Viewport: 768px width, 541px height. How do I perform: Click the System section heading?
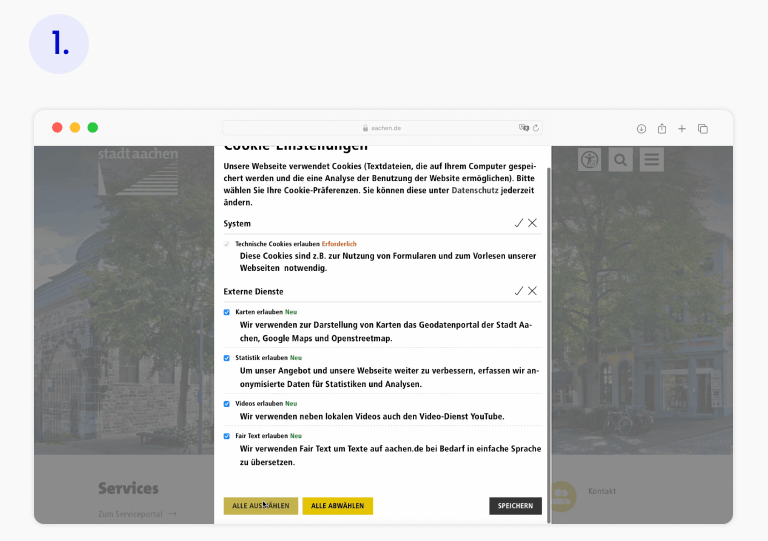point(237,224)
